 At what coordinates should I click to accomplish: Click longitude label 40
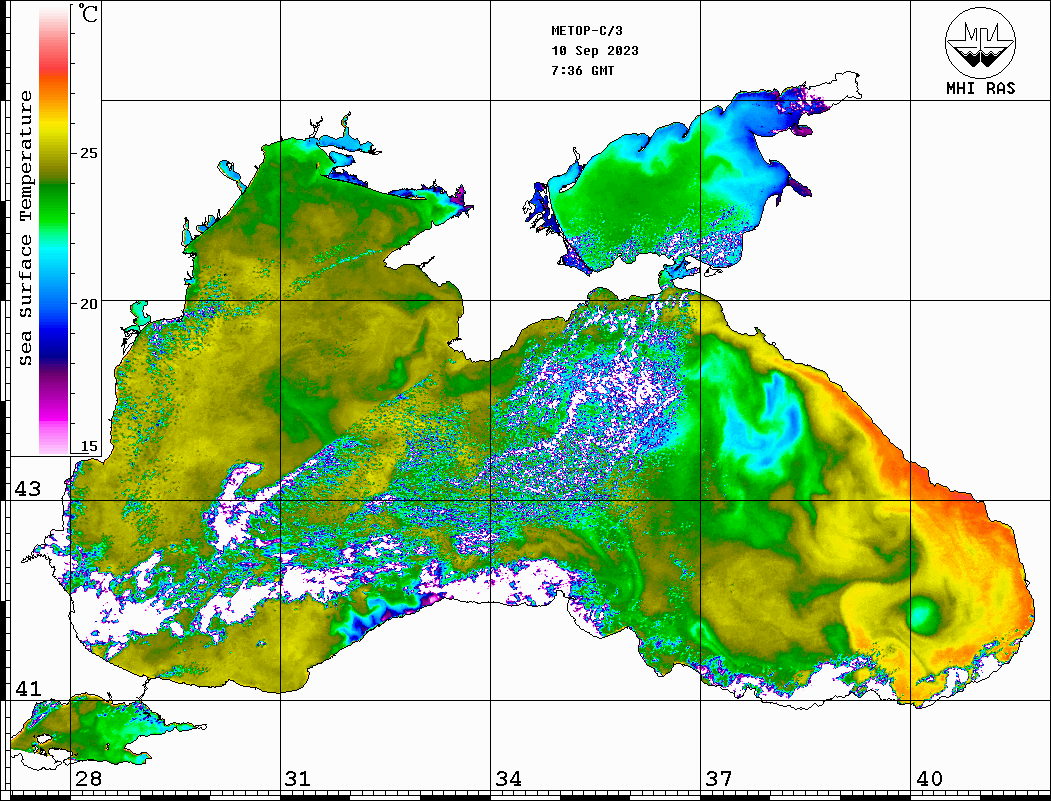tap(928, 778)
